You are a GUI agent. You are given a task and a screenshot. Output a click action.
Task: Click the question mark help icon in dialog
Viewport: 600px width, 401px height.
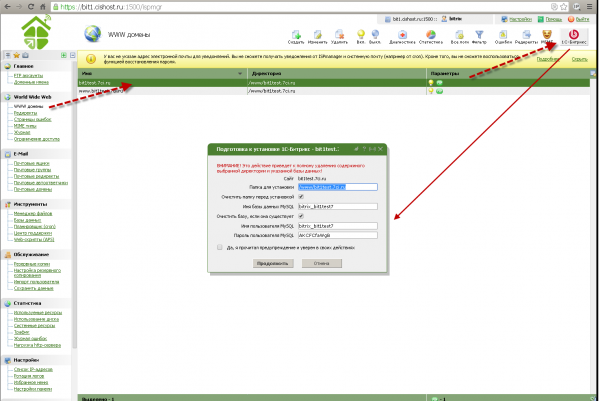[364, 149]
